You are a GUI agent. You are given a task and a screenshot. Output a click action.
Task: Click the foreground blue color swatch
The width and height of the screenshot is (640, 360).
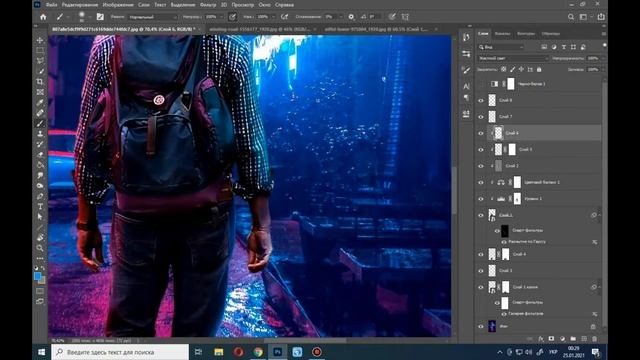click(x=37, y=276)
